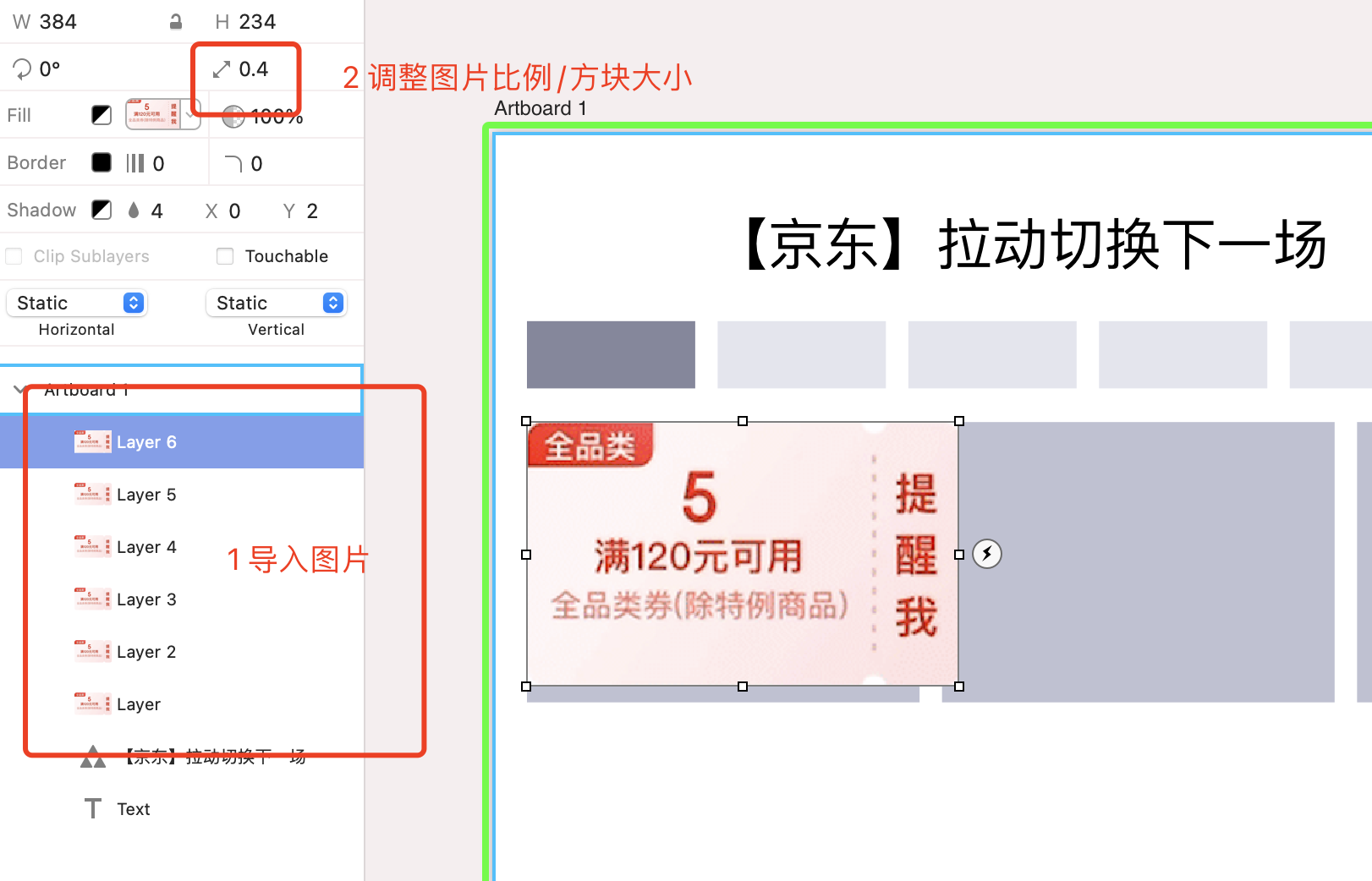The height and width of the screenshot is (881, 1372).
Task: Click the border width lines icon
Action: (x=135, y=163)
